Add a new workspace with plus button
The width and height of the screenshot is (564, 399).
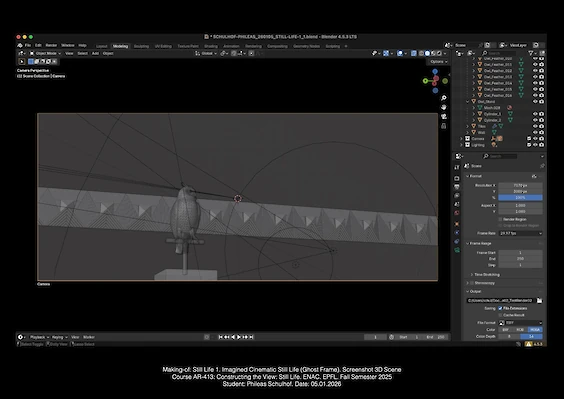346,46
